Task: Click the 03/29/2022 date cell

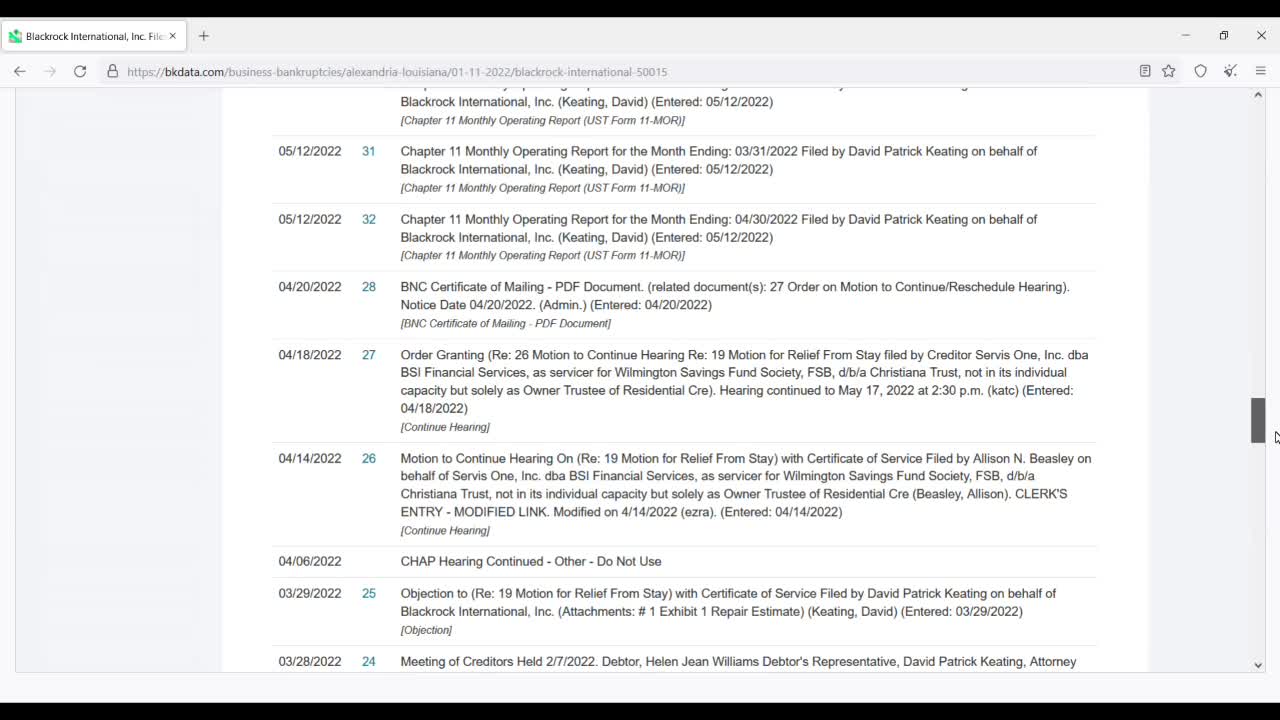Action: (x=310, y=593)
